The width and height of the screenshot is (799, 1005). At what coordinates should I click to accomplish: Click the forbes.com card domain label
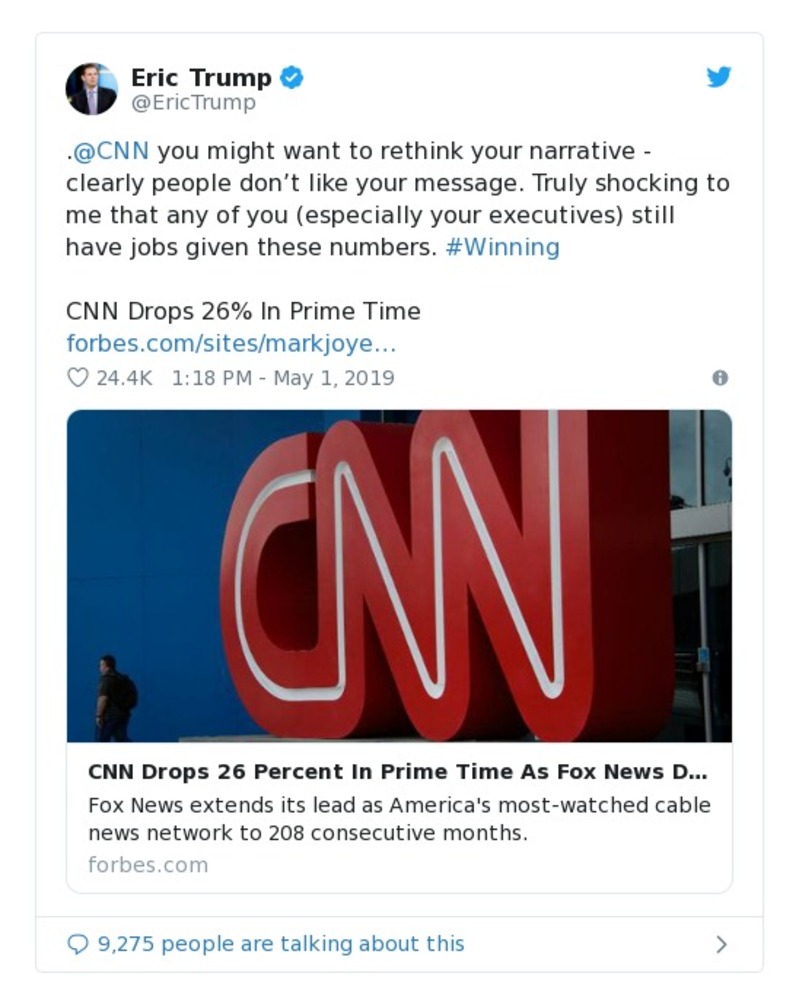148,865
